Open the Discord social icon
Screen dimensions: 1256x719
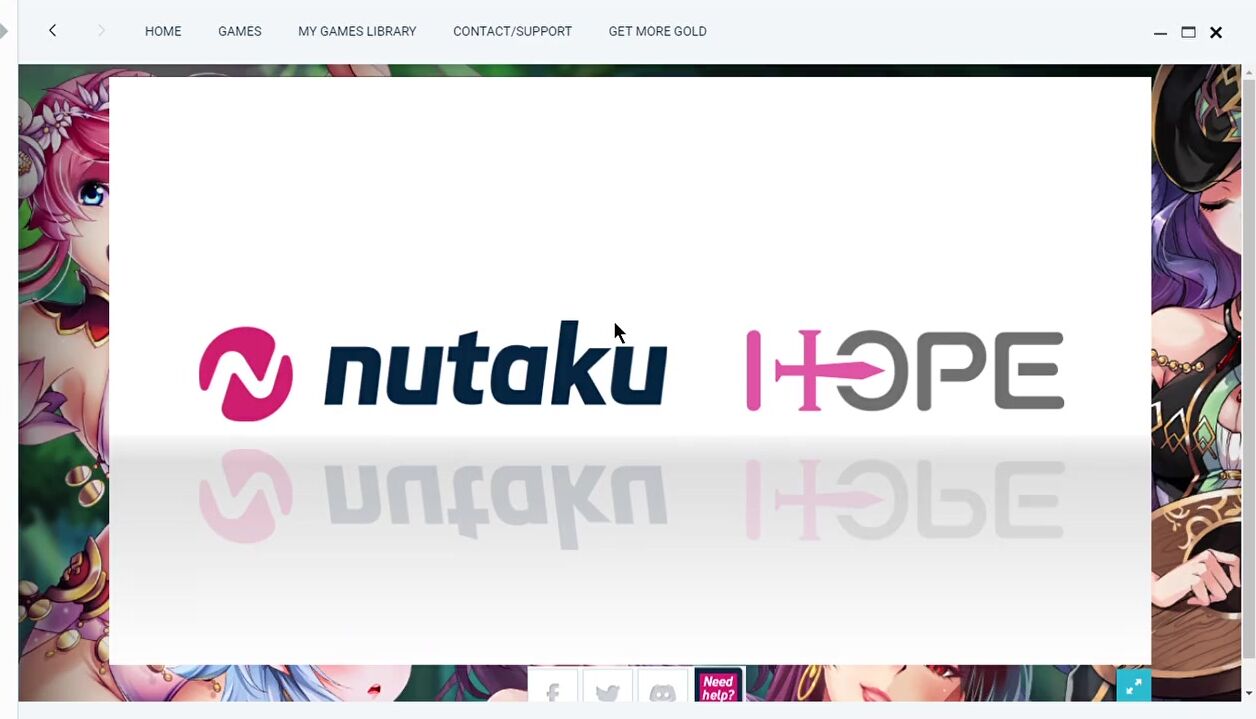662,688
